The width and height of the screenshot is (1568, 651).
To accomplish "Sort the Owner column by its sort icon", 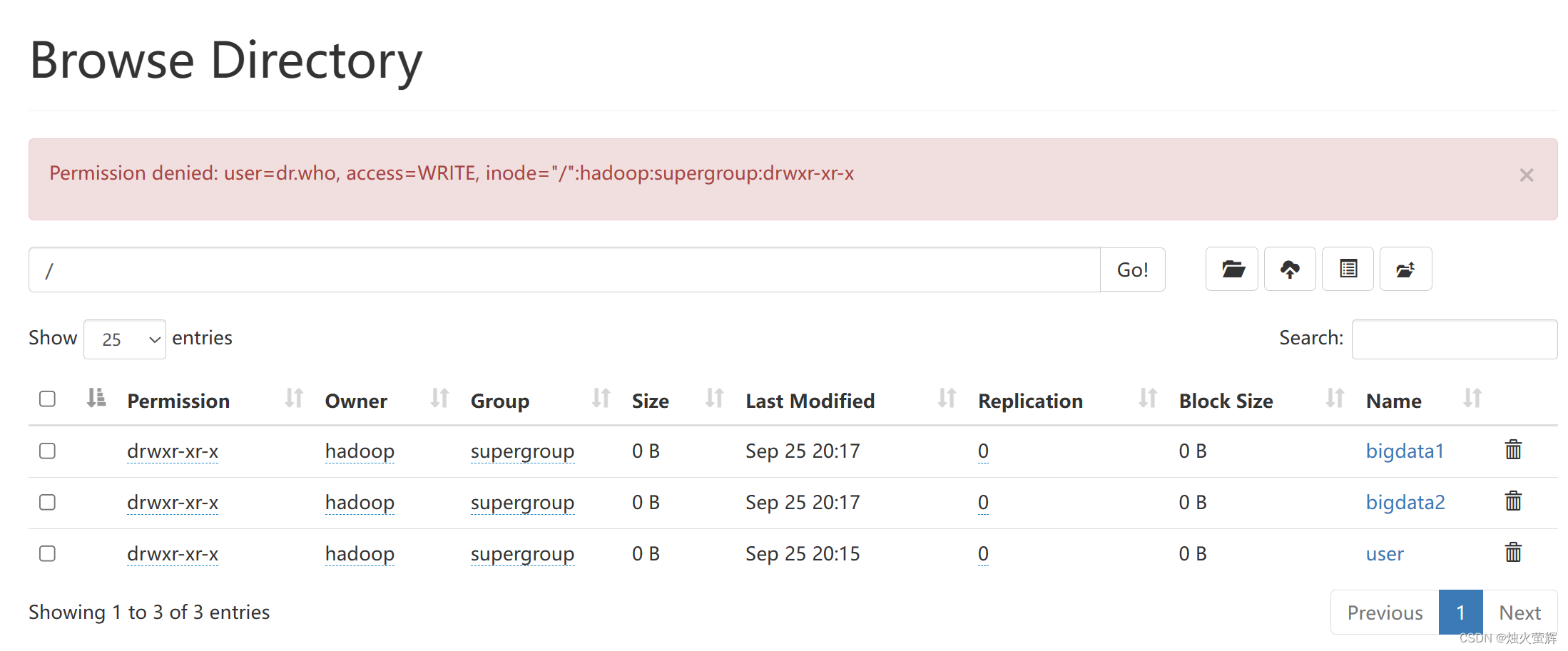I will tap(437, 399).
